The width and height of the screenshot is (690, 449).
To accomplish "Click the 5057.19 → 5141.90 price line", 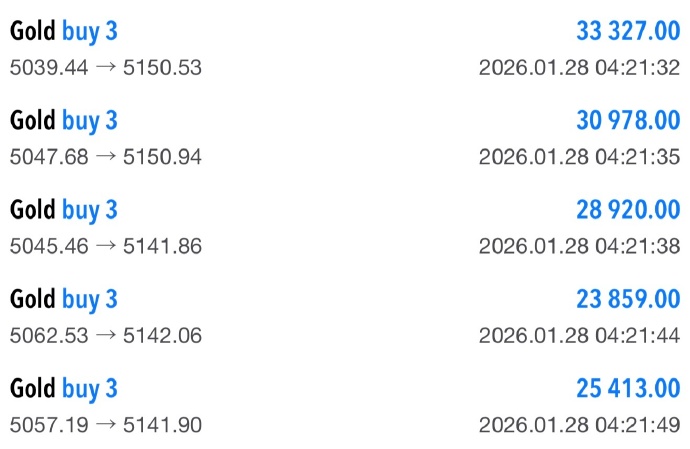I will click(x=106, y=424).
